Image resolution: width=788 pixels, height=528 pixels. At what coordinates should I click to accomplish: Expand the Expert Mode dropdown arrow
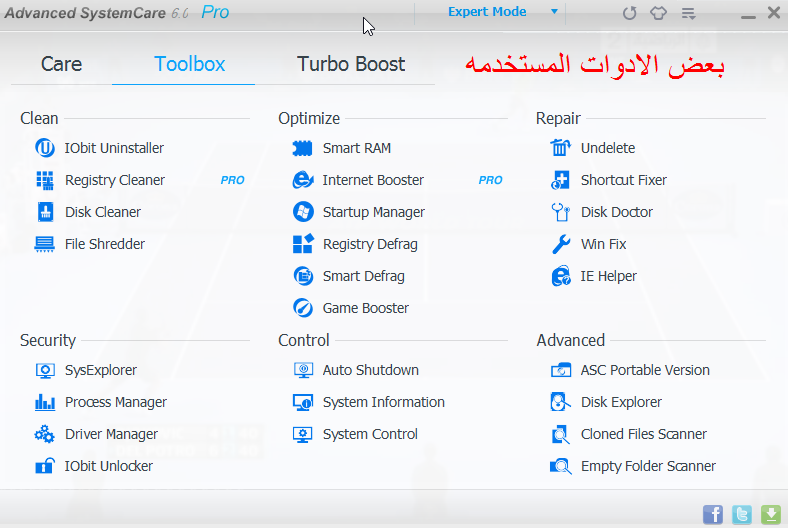click(554, 12)
